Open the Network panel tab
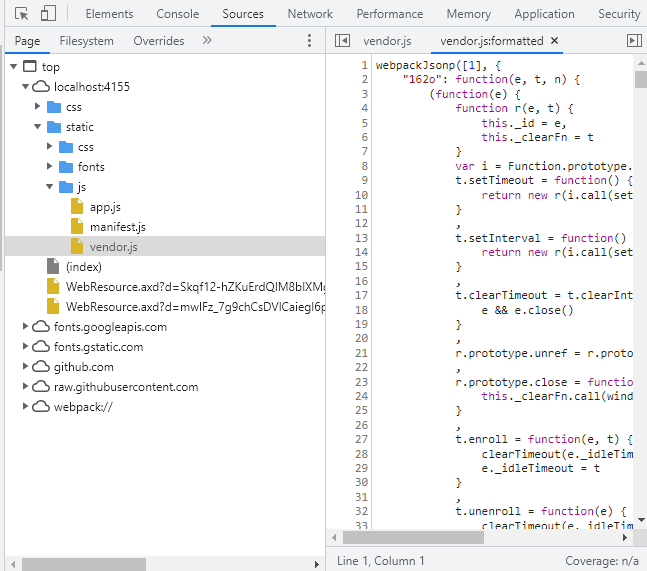647x571 pixels. (310, 14)
